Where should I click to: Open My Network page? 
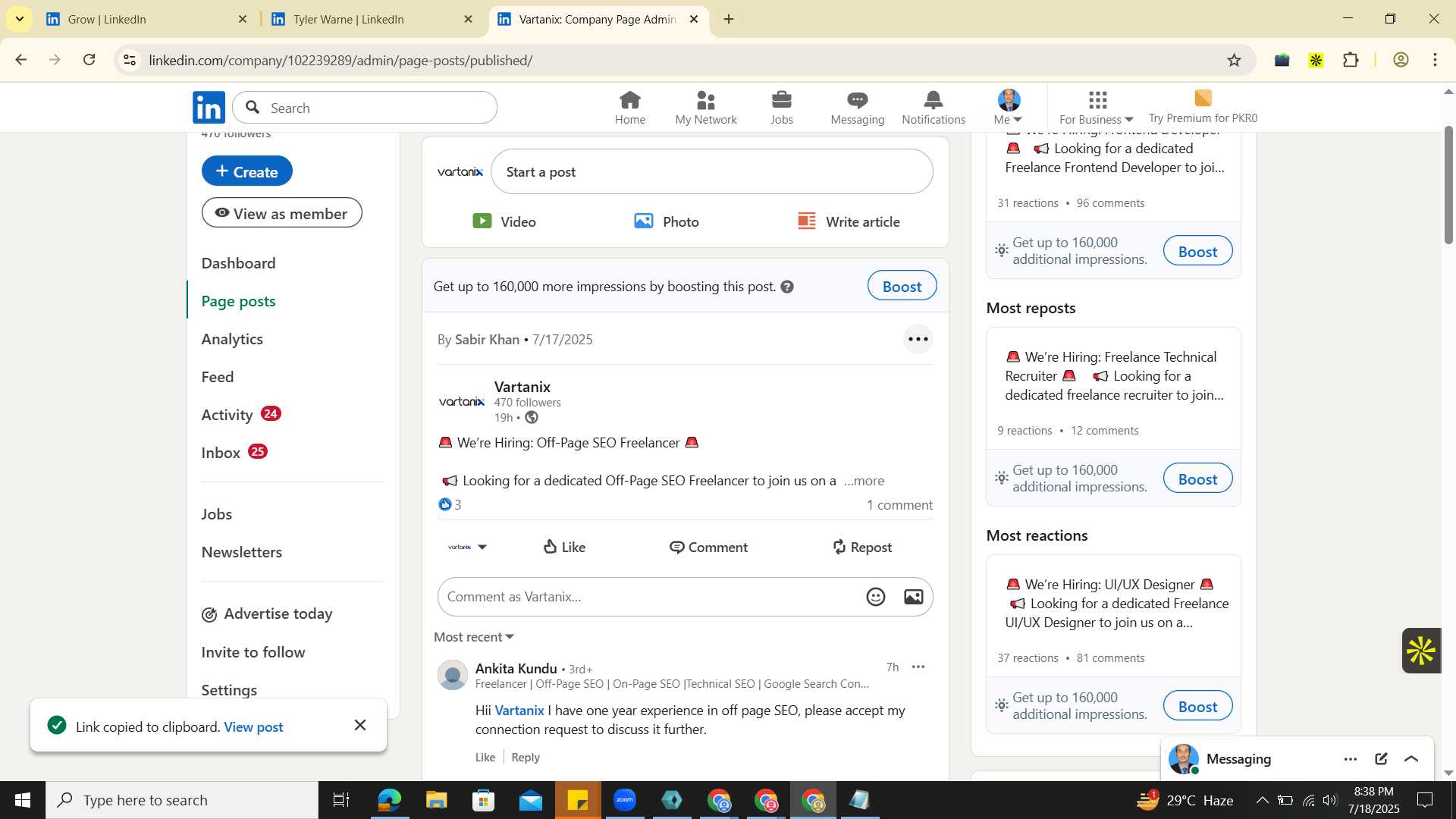pyautogui.click(x=705, y=108)
